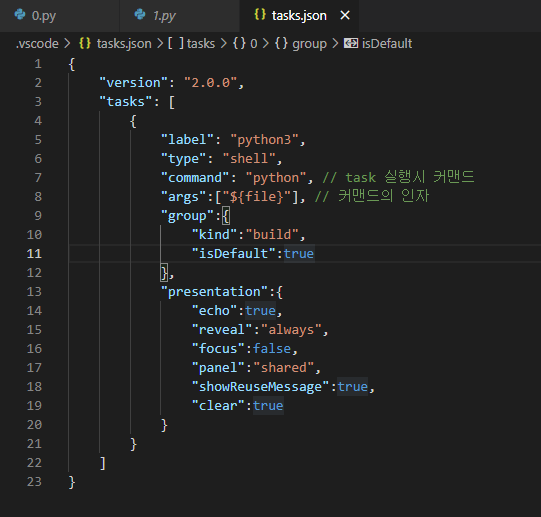The height and width of the screenshot is (517, 541).
Task: Select the isDefault breadcrumb item
Action: pyautogui.click(x=387, y=43)
